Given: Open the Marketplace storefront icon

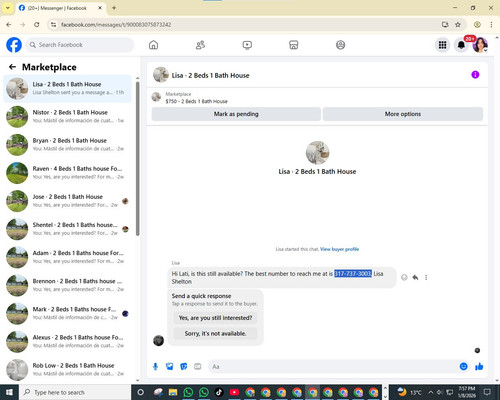Looking at the screenshot, I should pos(294,45).
